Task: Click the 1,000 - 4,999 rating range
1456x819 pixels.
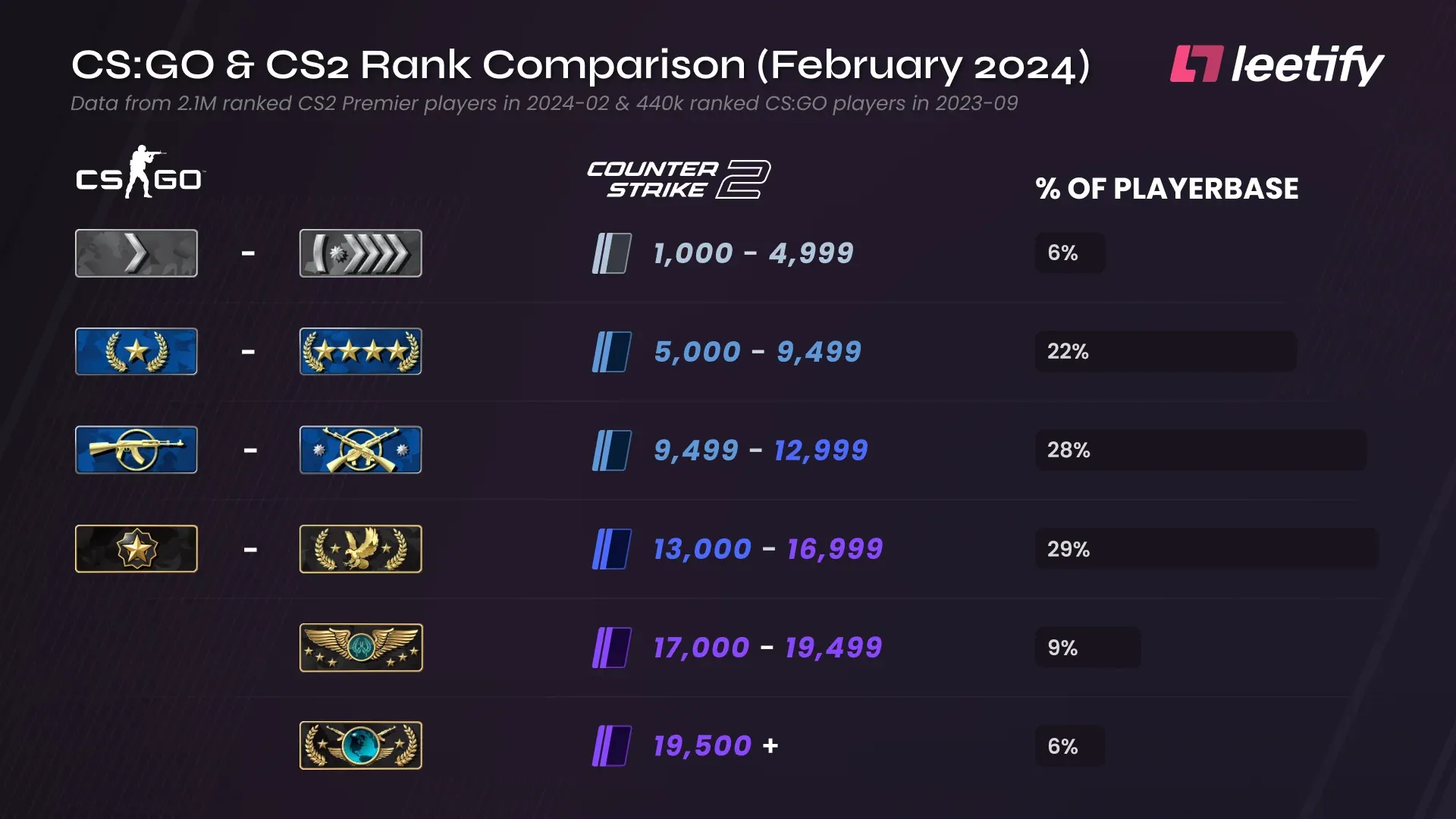Action: pos(754,253)
